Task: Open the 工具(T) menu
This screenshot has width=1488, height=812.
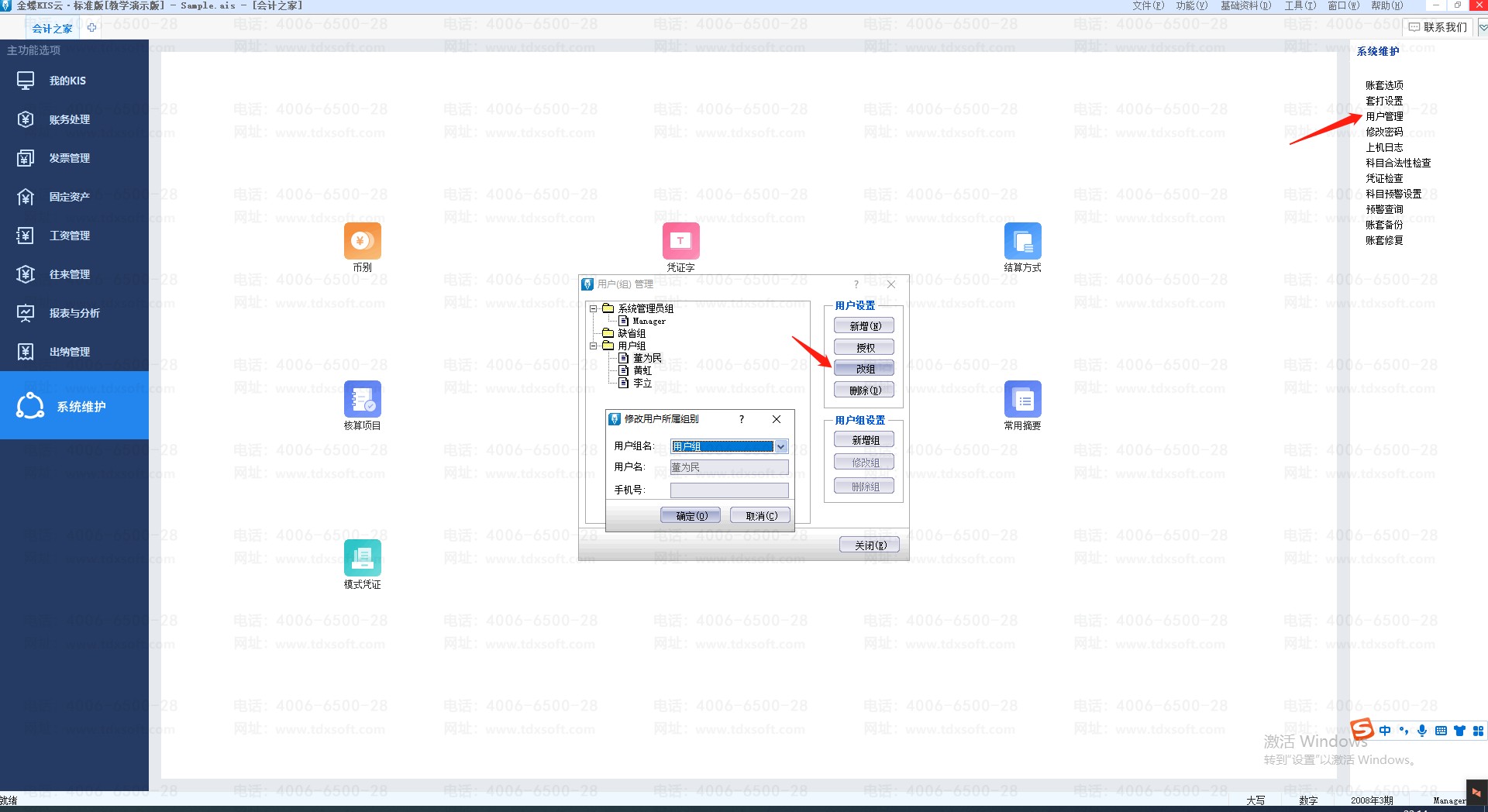Action: pyautogui.click(x=1300, y=5)
